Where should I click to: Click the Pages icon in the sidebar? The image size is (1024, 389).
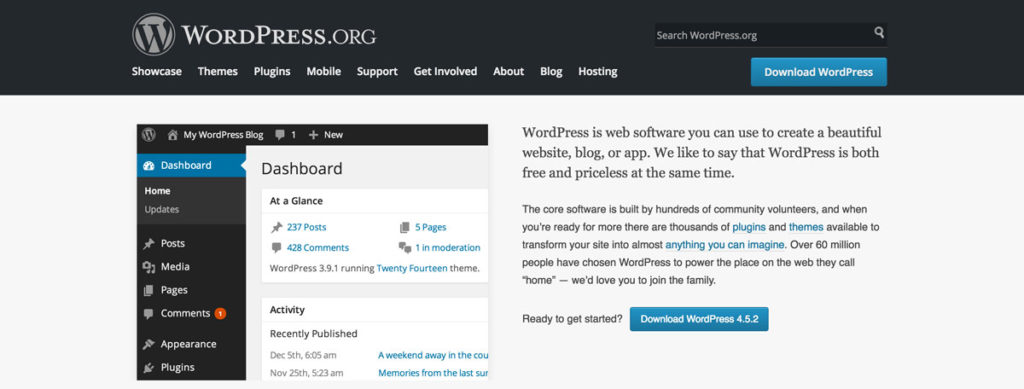(x=149, y=290)
